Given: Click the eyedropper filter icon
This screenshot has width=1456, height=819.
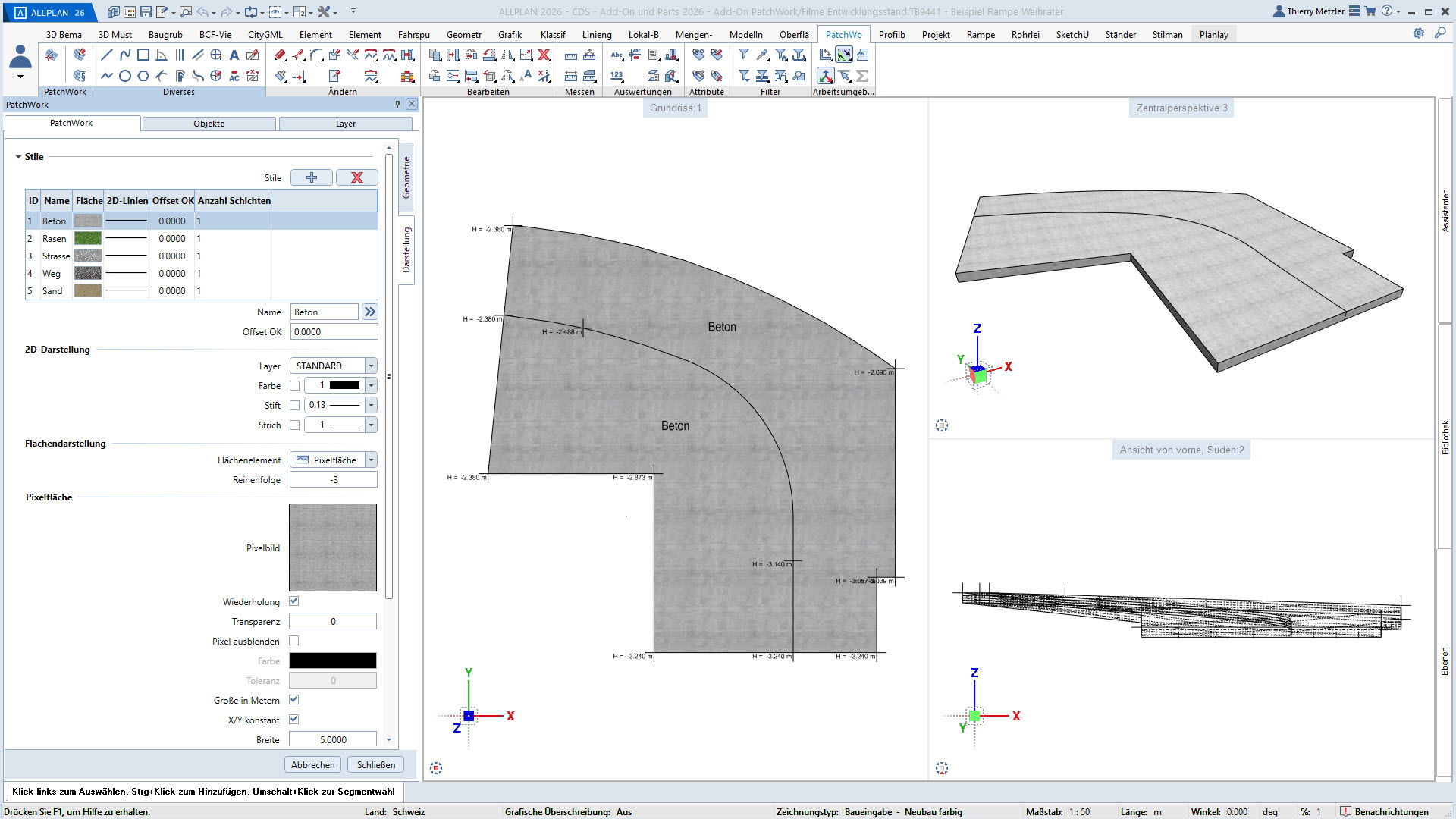Looking at the screenshot, I should tap(762, 55).
